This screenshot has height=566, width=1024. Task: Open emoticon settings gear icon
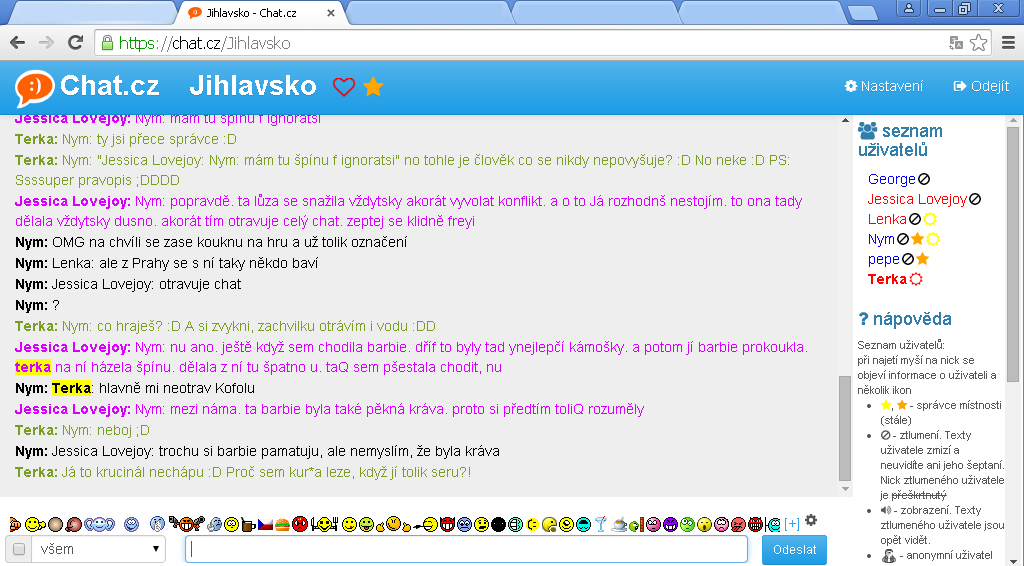coord(811,520)
